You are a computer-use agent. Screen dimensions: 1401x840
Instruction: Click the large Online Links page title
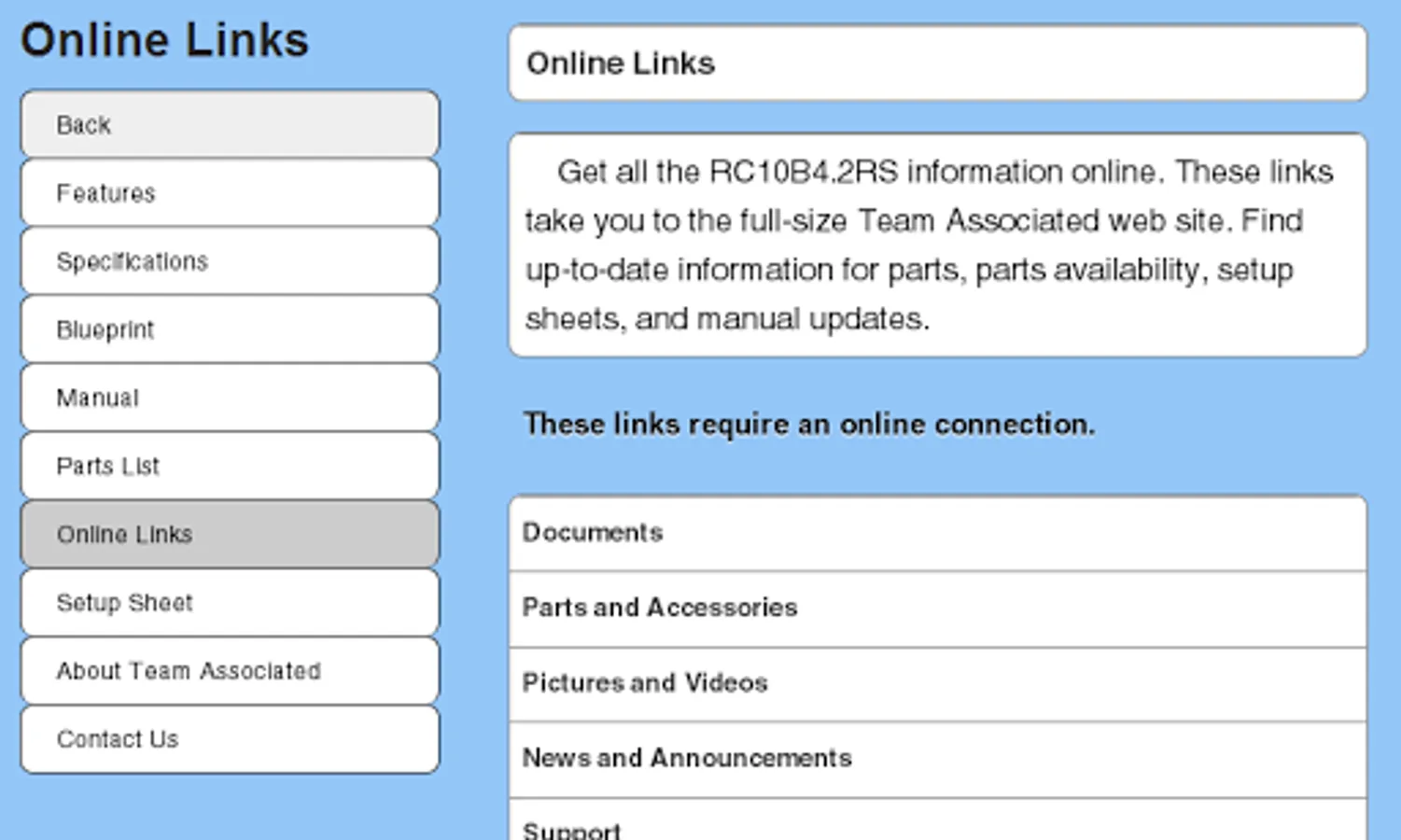tap(165, 40)
